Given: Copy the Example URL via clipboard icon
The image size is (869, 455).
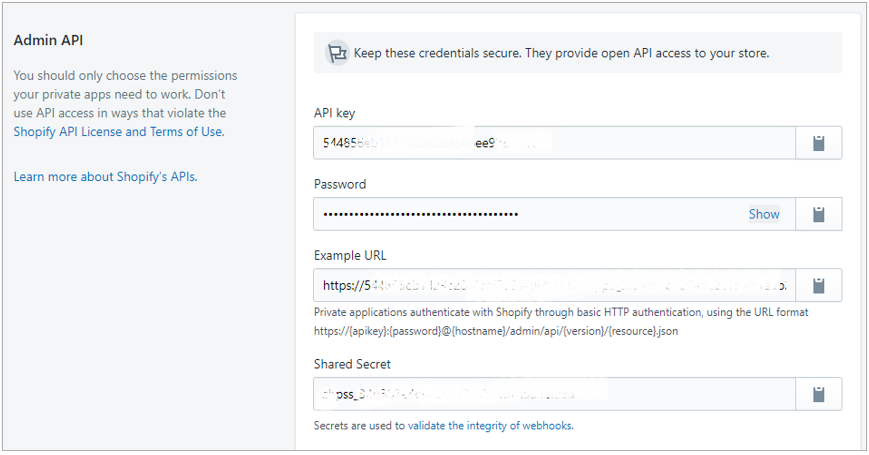Looking at the screenshot, I should [x=819, y=285].
